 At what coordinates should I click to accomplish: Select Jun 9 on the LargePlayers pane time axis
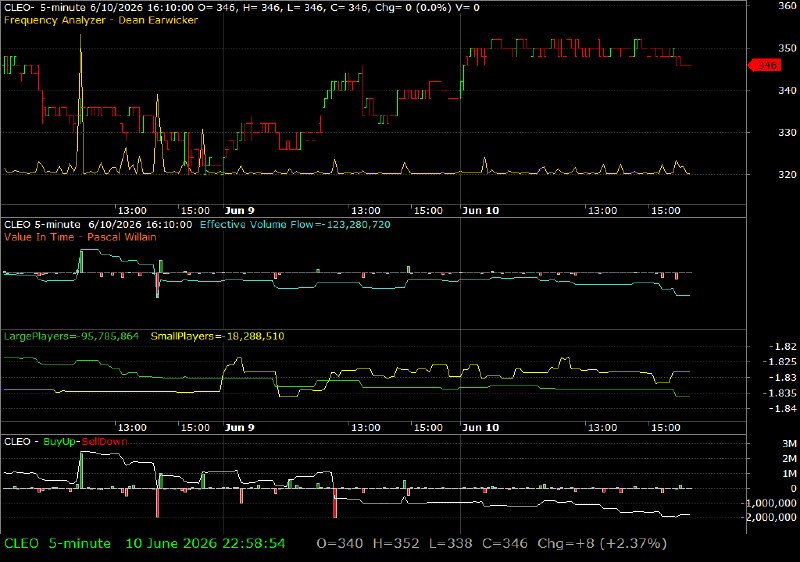[x=240, y=427]
